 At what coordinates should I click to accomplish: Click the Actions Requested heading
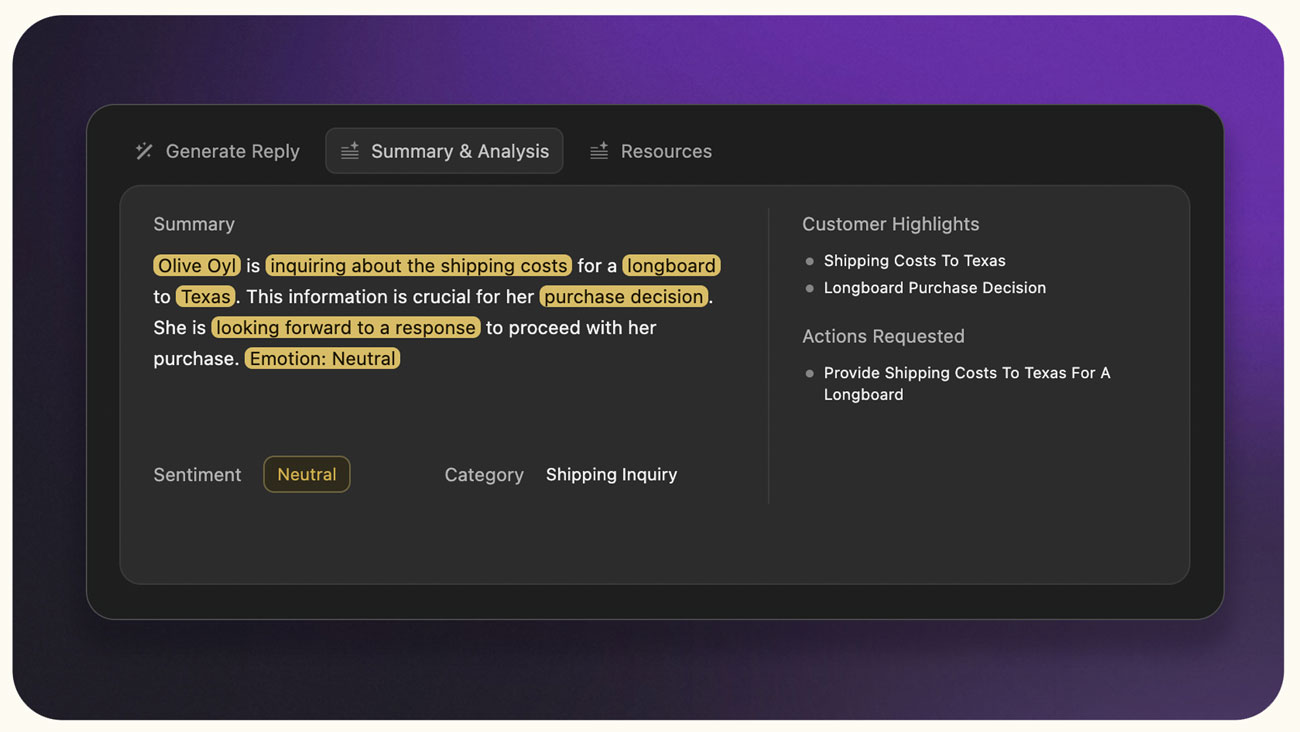tap(883, 336)
